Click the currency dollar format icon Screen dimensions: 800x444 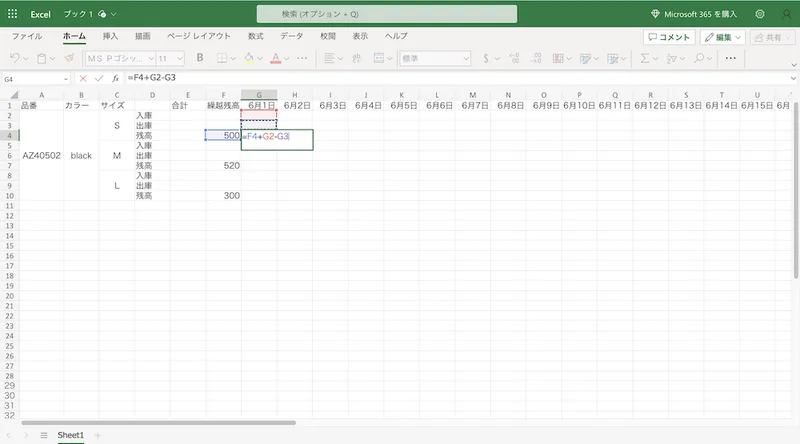click(x=486, y=58)
